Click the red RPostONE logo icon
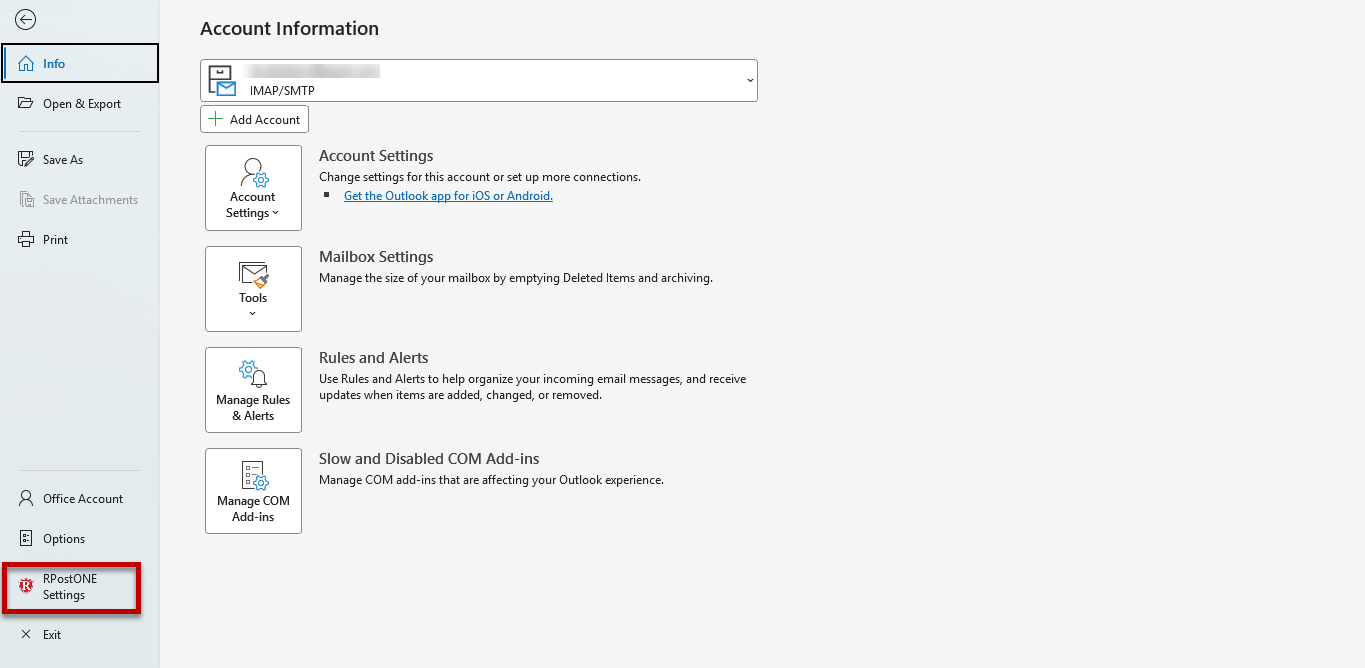1365x668 pixels. click(x=26, y=587)
